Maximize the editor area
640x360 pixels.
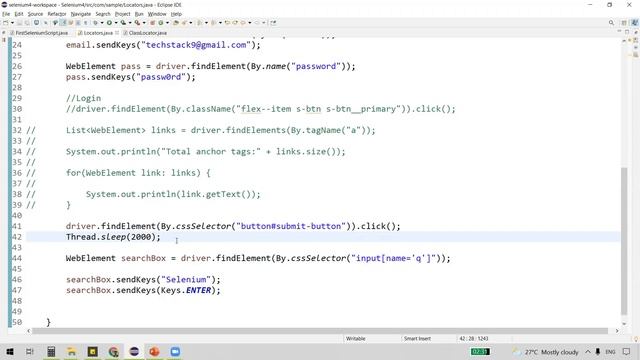tap(627, 31)
